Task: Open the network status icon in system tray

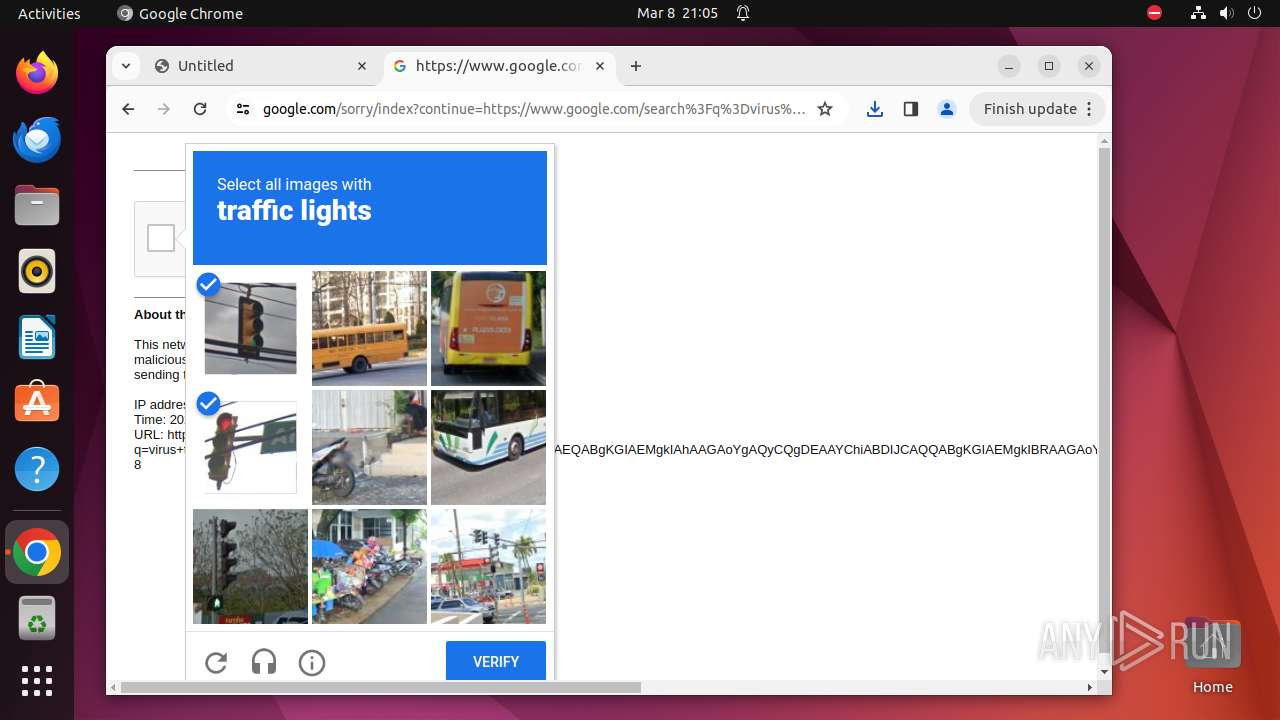Action: 1198,14
